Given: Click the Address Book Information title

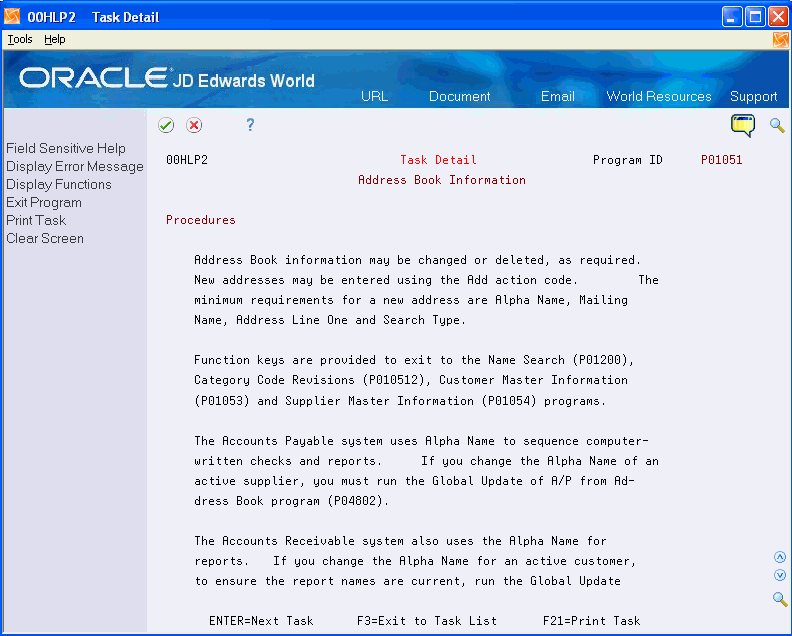Looking at the screenshot, I should tap(441, 180).
